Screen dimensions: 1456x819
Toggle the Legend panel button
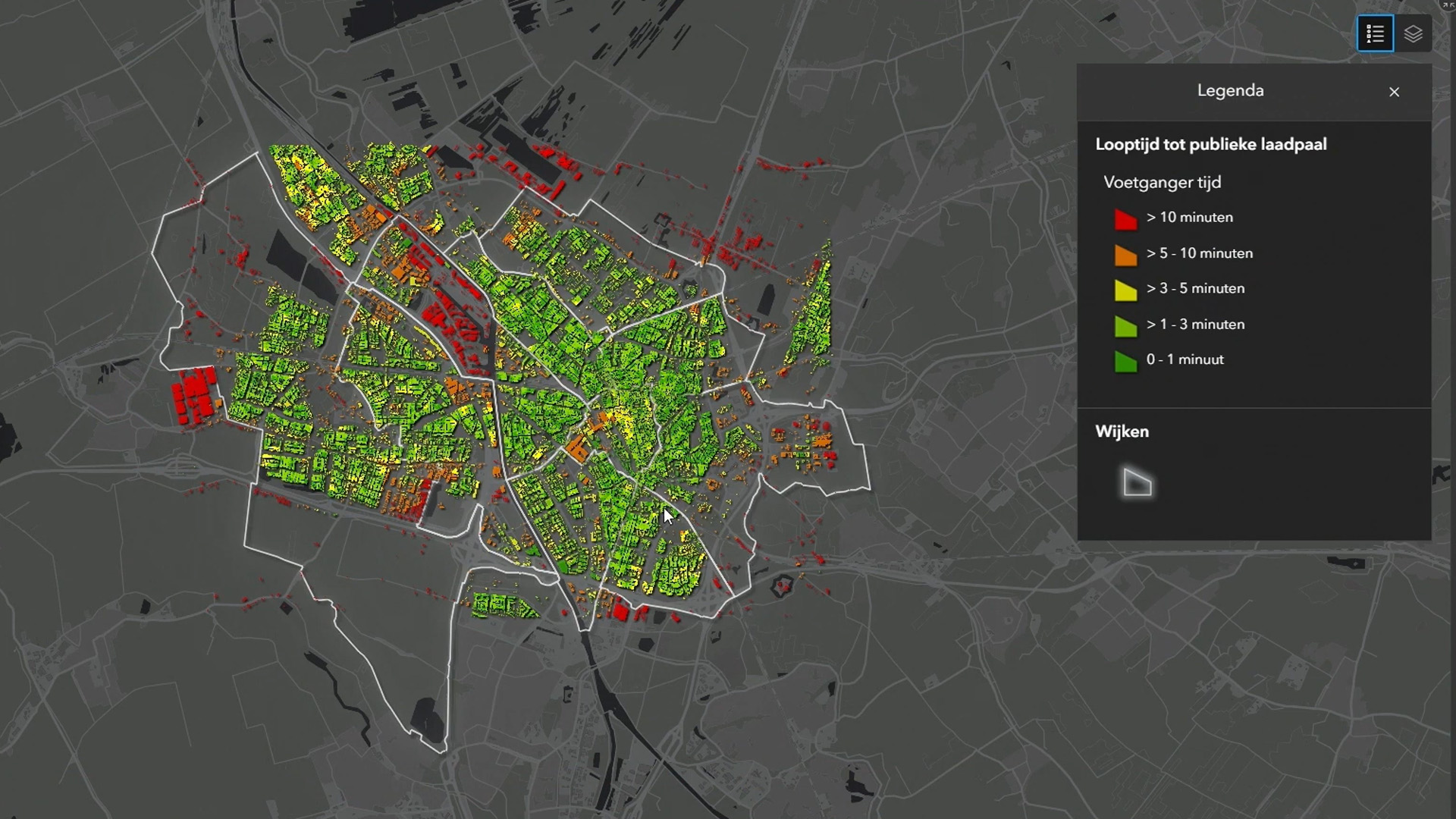(x=1375, y=34)
